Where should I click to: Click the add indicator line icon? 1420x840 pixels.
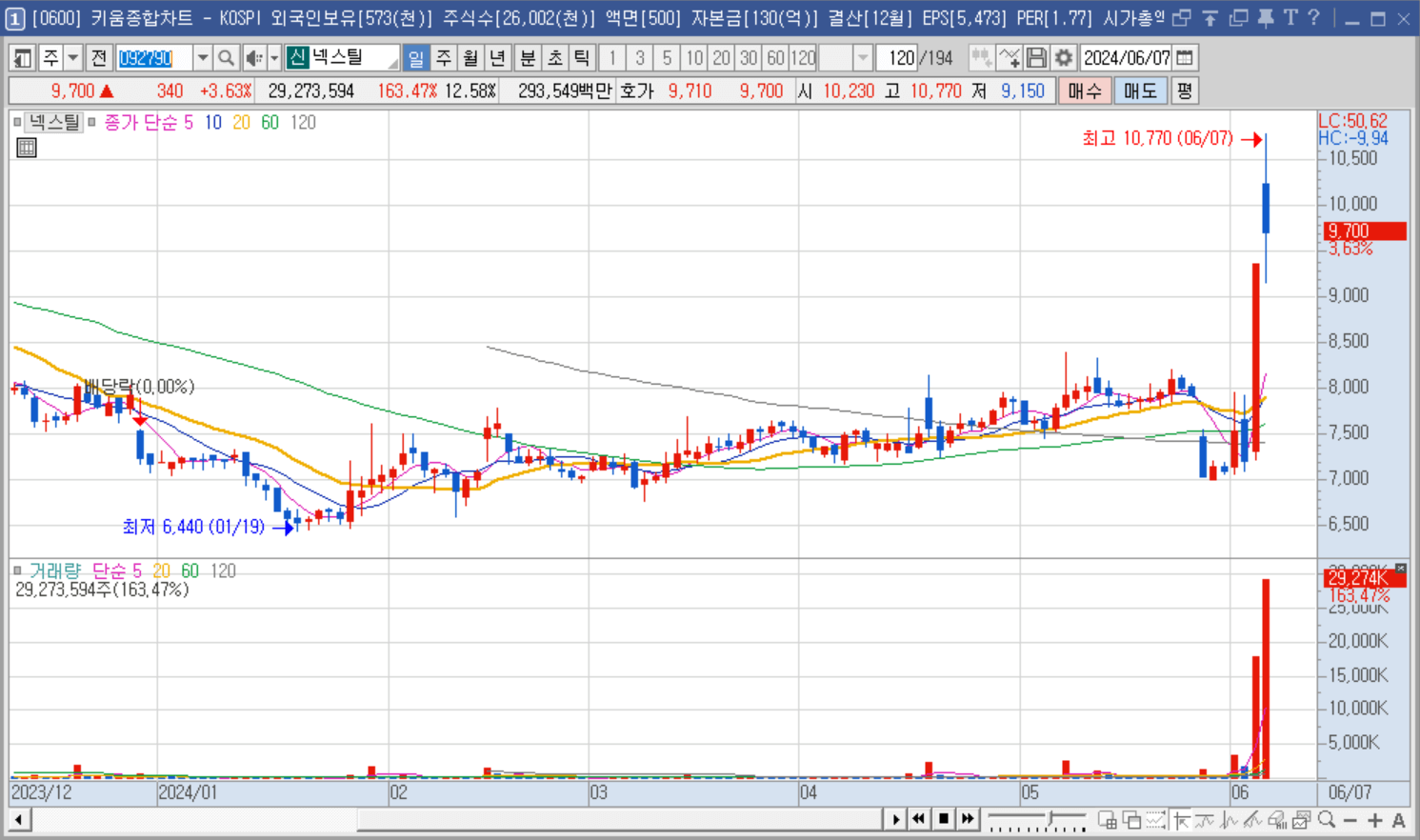tap(1010, 58)
